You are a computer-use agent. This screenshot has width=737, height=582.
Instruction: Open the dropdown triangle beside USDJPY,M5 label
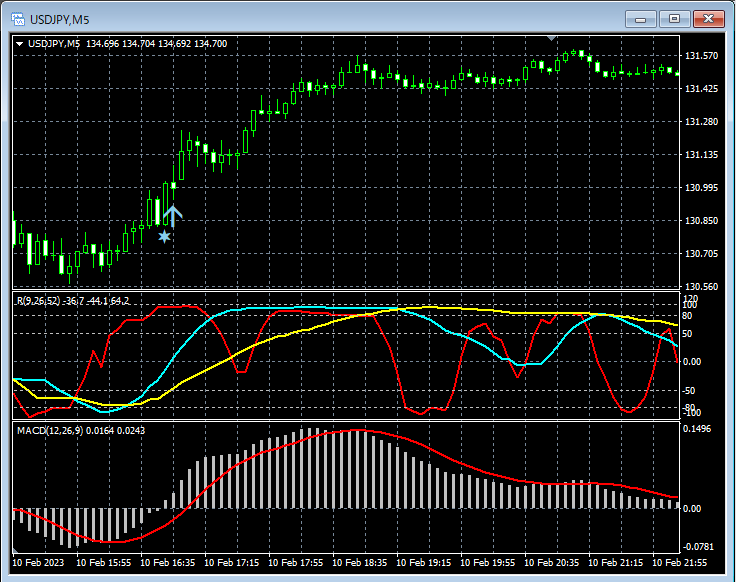tap(19, 43)
